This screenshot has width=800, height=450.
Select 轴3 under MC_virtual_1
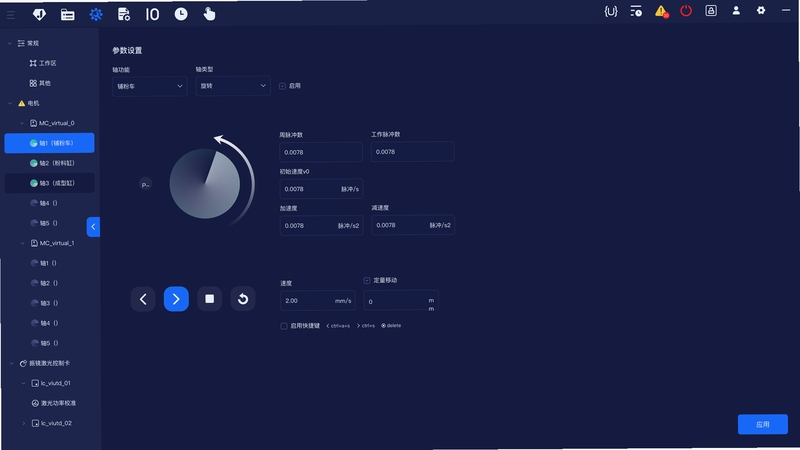point(44,303)
